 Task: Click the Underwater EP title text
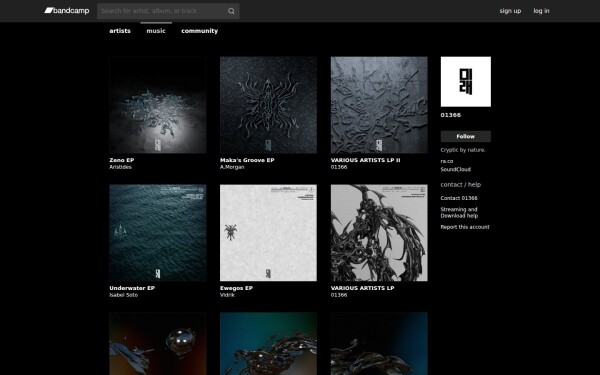tap(132, 288)
